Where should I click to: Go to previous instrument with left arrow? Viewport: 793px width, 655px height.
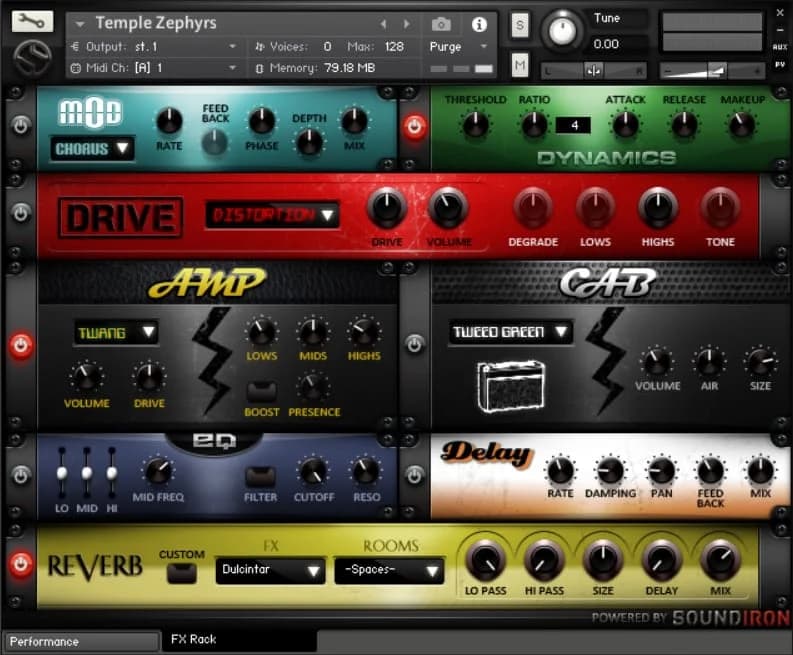pos(383,24)
